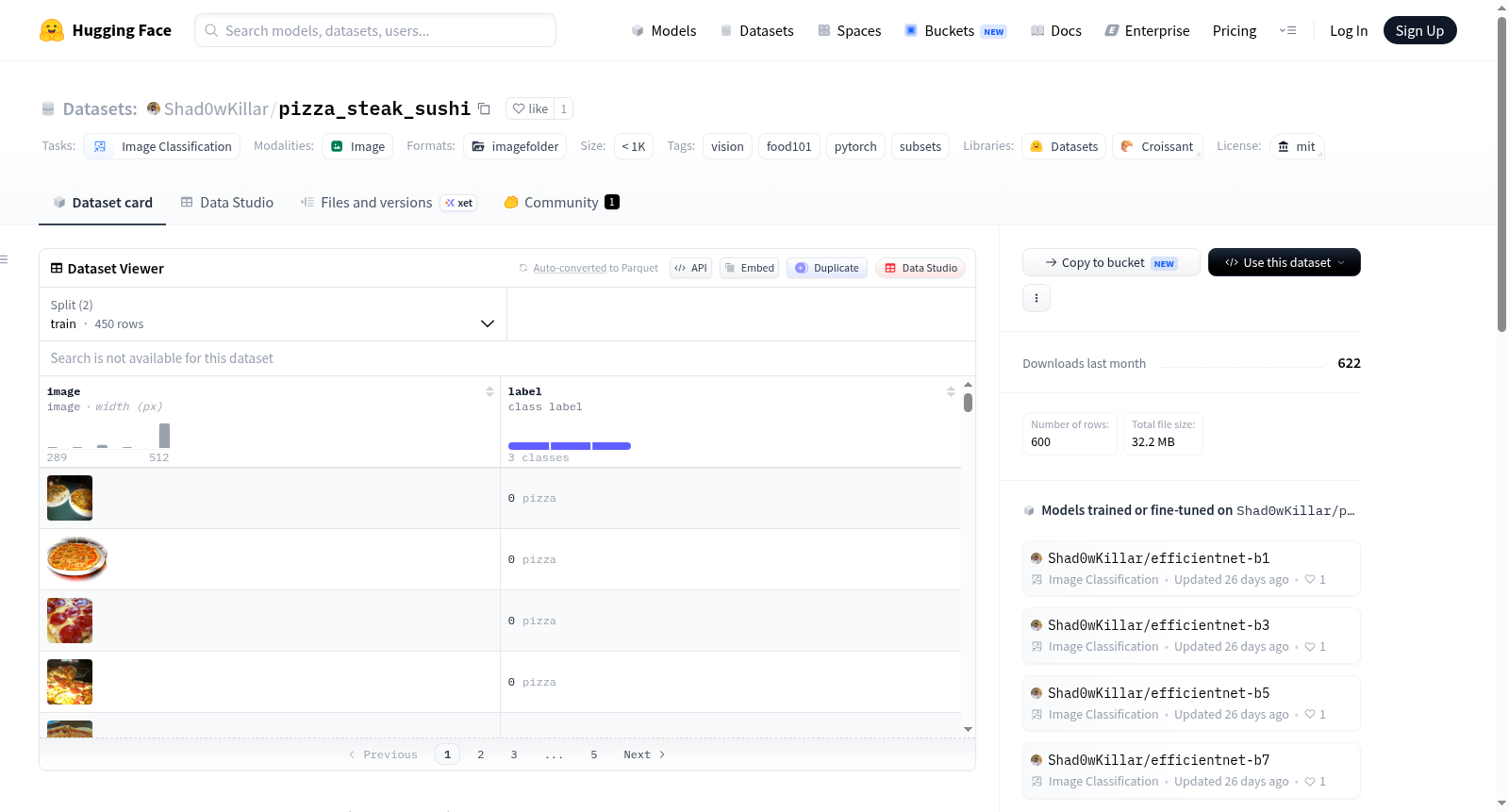Click the Embed button
This screenshot has height=812, width=1509.
tap(750, 268)
